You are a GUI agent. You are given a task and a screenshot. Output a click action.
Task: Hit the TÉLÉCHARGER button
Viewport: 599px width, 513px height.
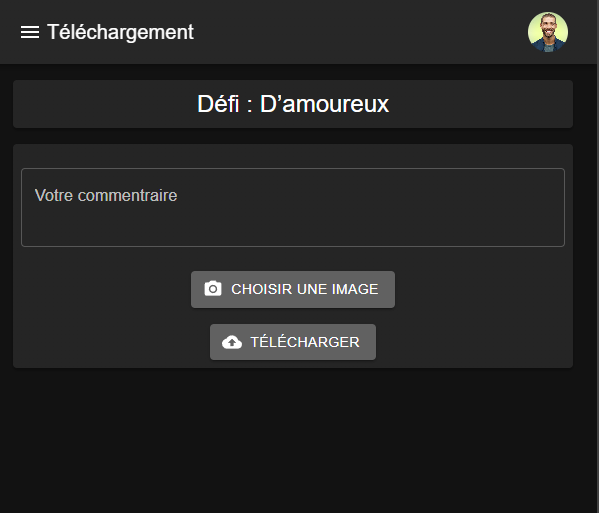click(293, 342)
